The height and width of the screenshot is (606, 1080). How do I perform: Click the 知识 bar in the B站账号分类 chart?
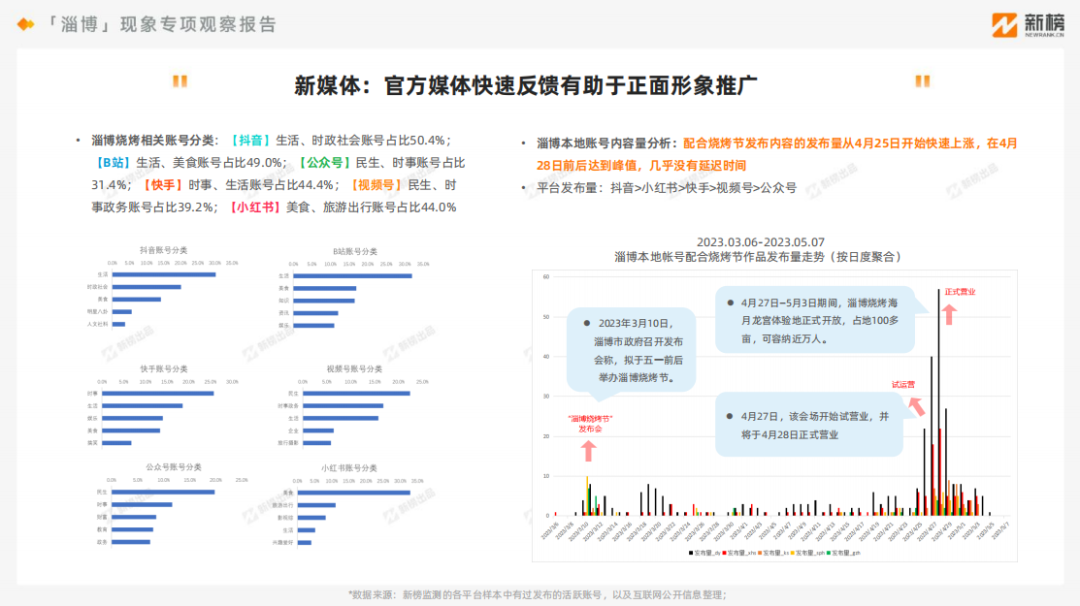pos(324,301)
